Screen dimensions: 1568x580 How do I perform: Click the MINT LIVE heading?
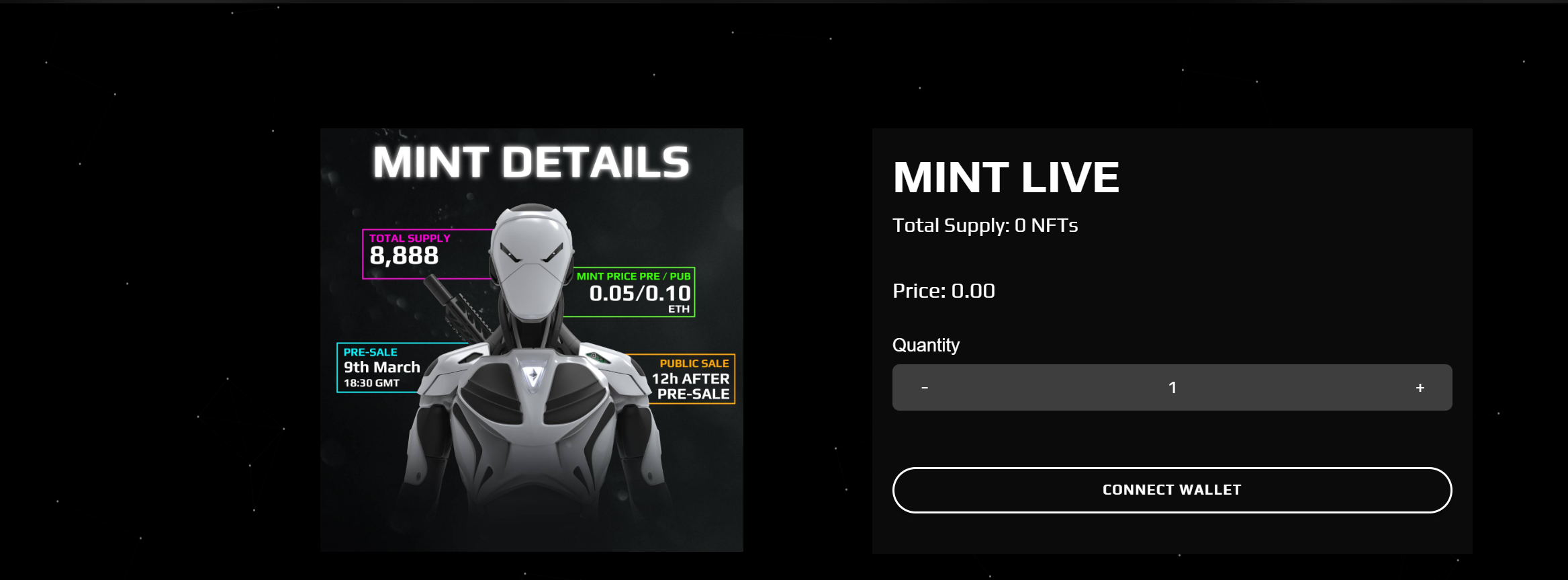coord(1006,177)
